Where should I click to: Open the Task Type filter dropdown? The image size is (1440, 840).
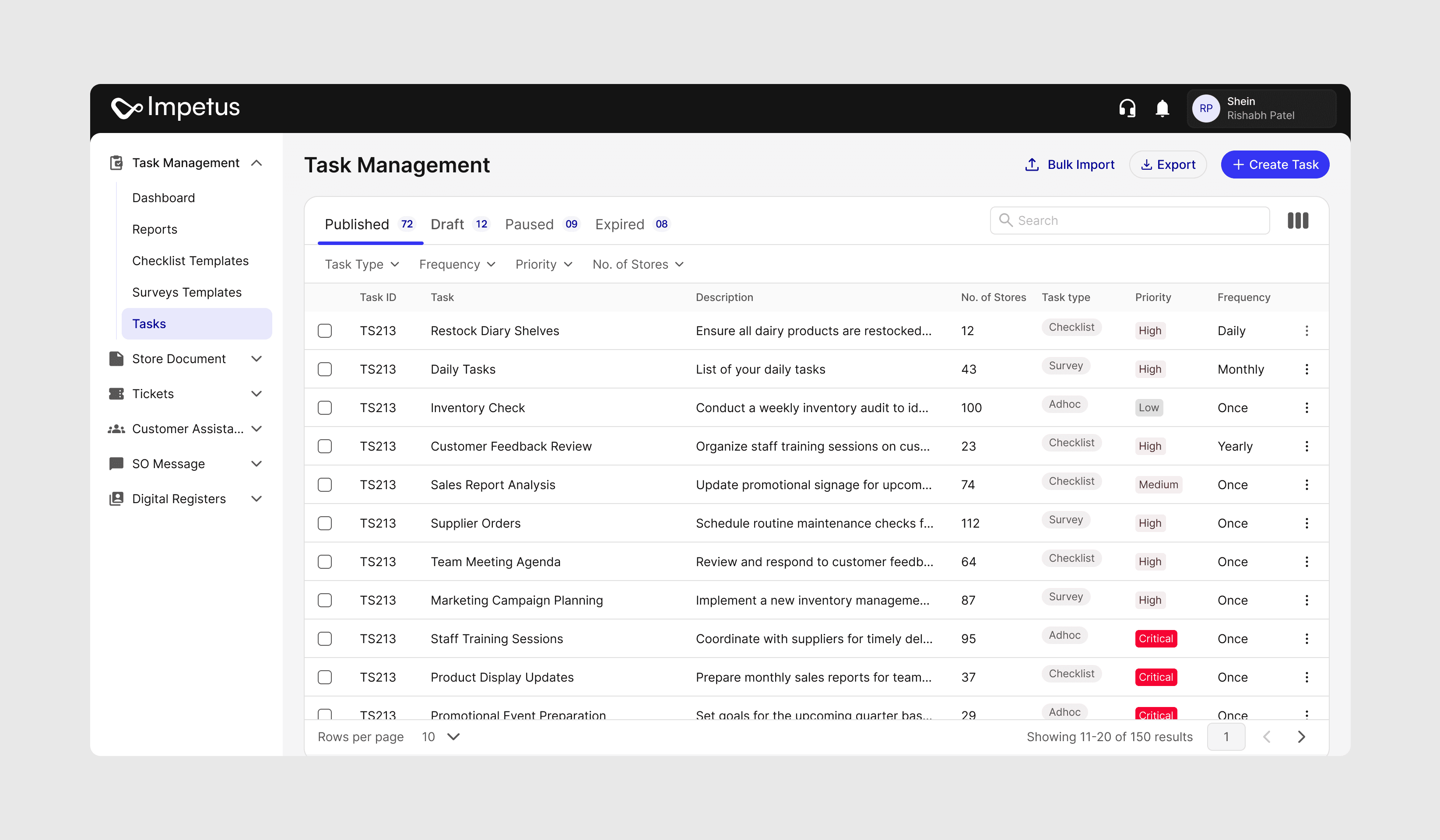tap(362, 264)
